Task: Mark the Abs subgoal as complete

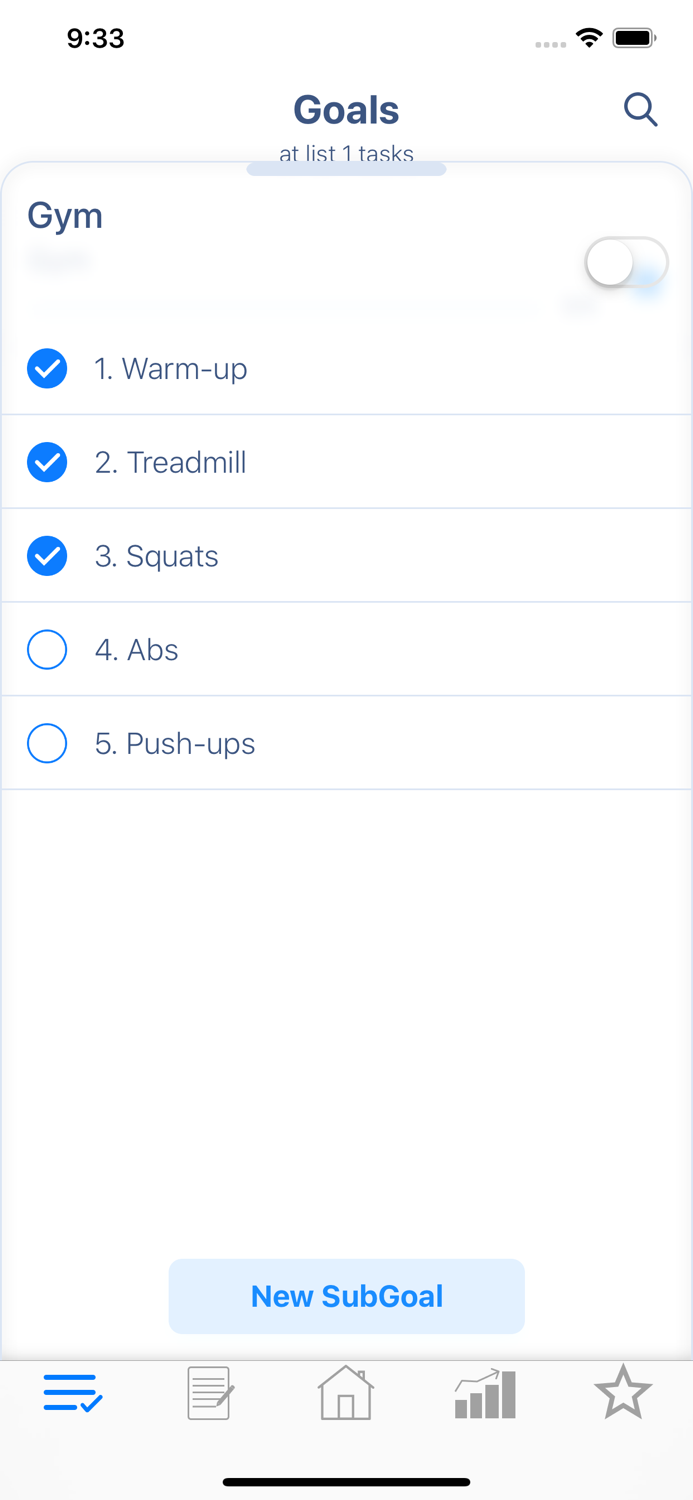Action: pos(46,649)
